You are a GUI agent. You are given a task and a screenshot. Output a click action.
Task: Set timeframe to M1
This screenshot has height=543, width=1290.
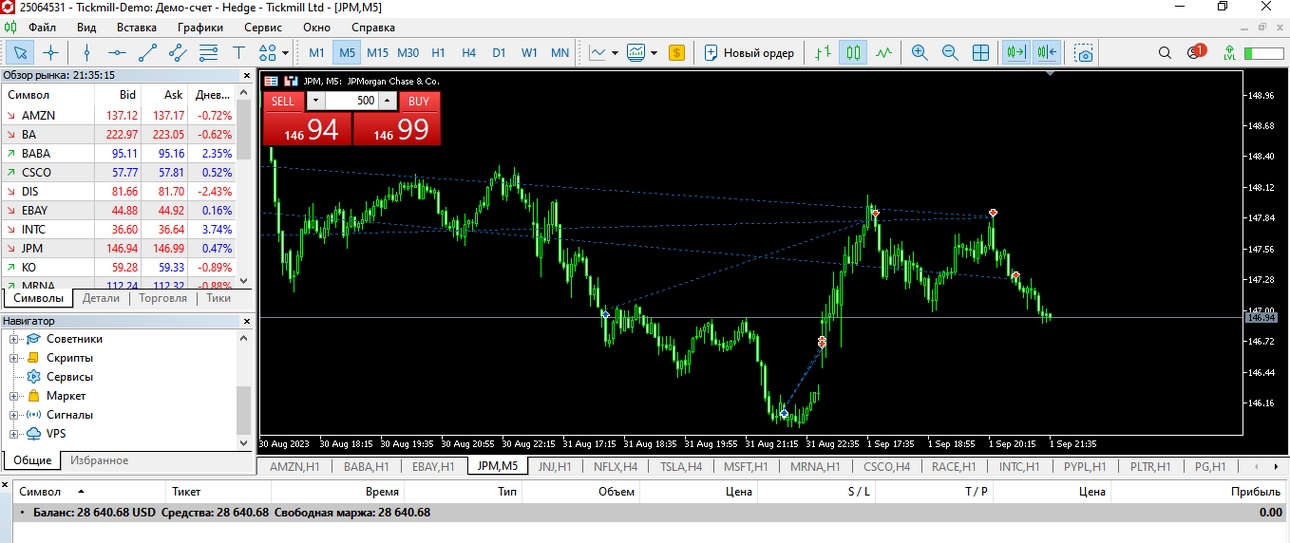(x=317, y=53)
